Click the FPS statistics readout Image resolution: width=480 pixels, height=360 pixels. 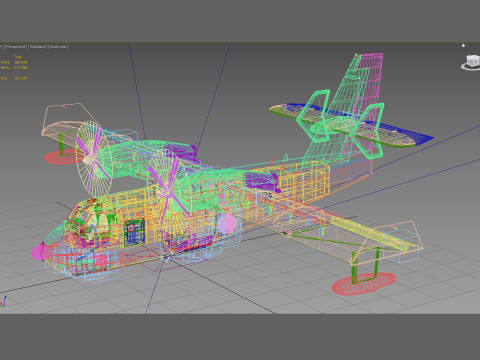click(x=14, y=78)
